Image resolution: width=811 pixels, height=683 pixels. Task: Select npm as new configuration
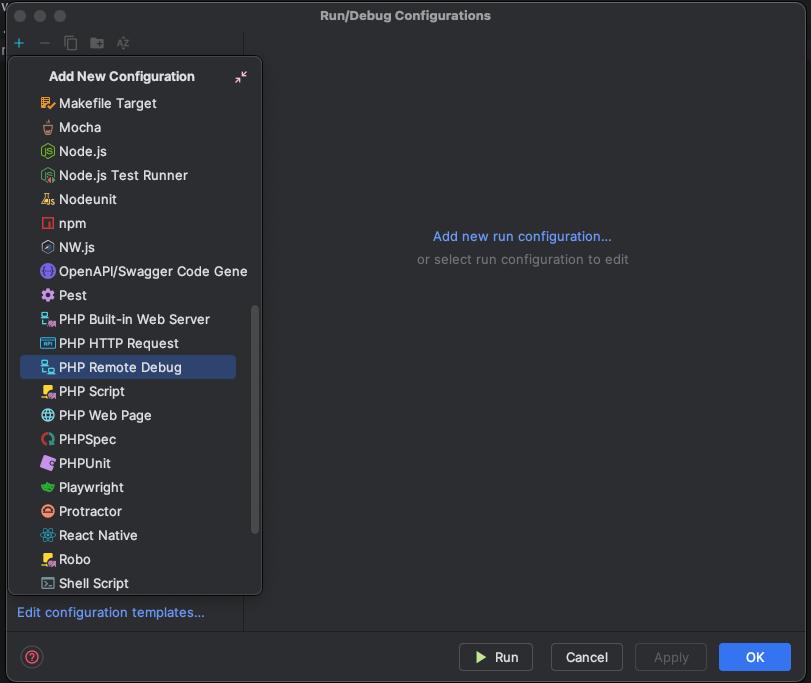(128, 223)
